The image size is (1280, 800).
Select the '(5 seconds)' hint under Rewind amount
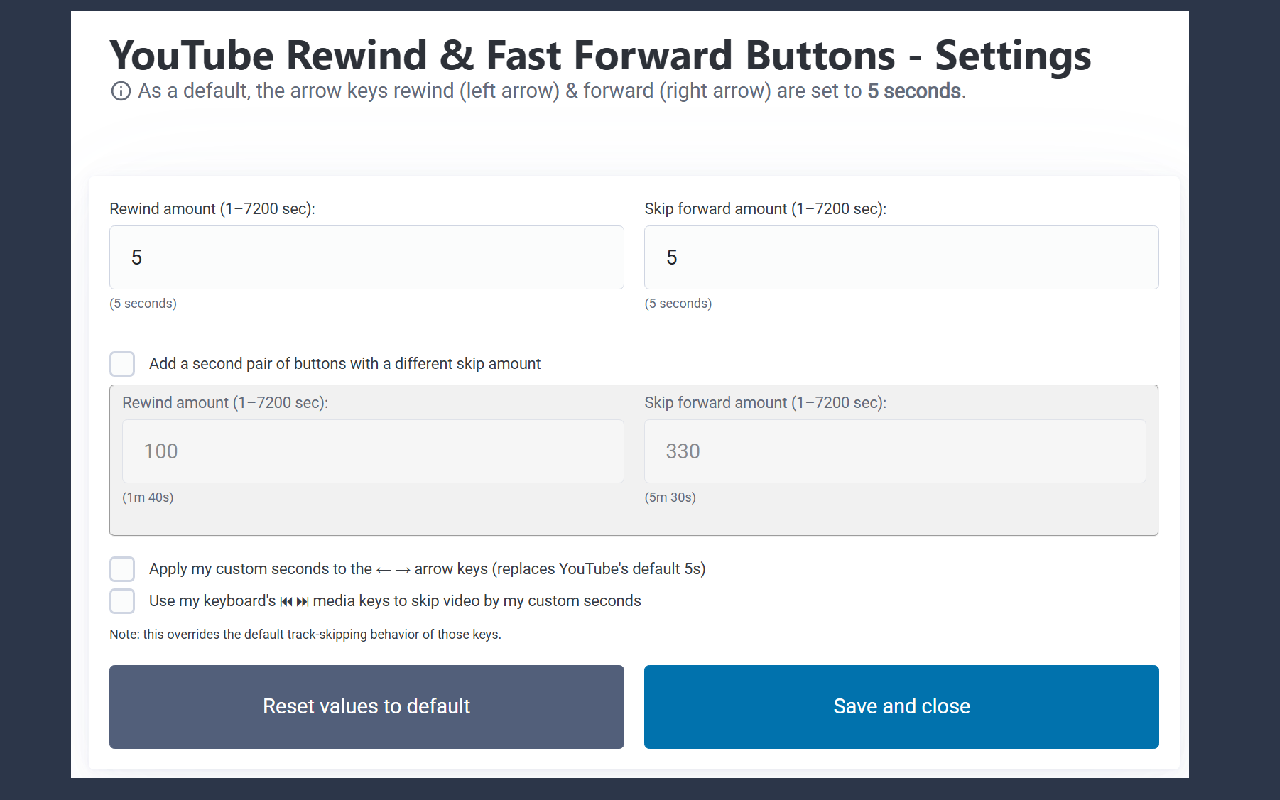pos(143,303)
